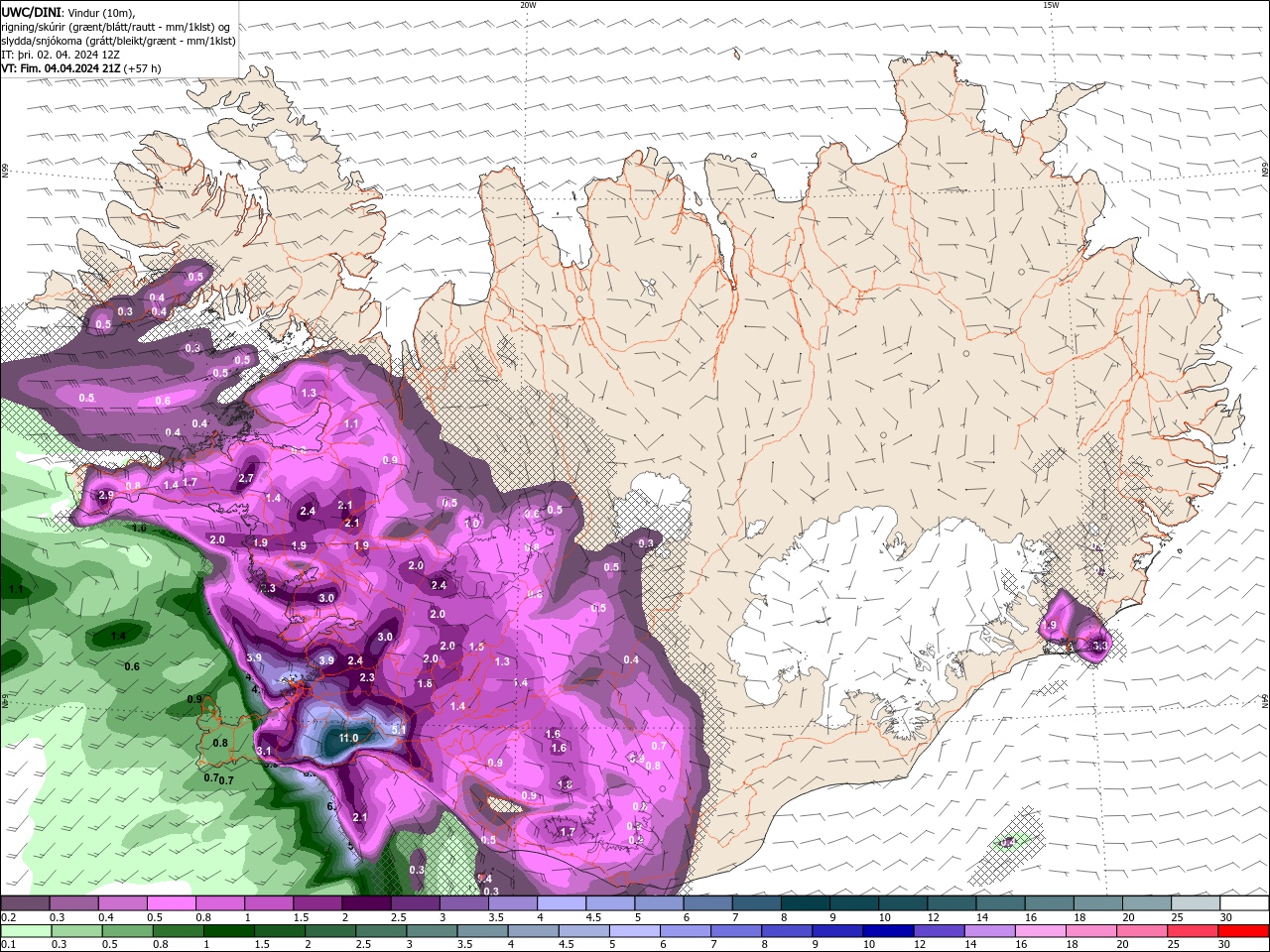Viewport: 1270px width, 952px height.
Task: Pick the snow scale swatch between 3 and 3.5
Action: (x=463, y=903)
